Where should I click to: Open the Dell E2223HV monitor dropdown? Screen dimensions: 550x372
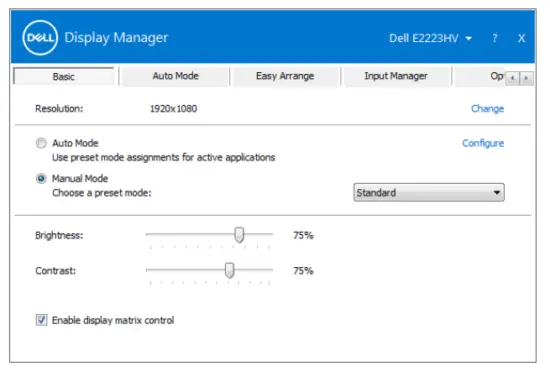coord(430,38)
